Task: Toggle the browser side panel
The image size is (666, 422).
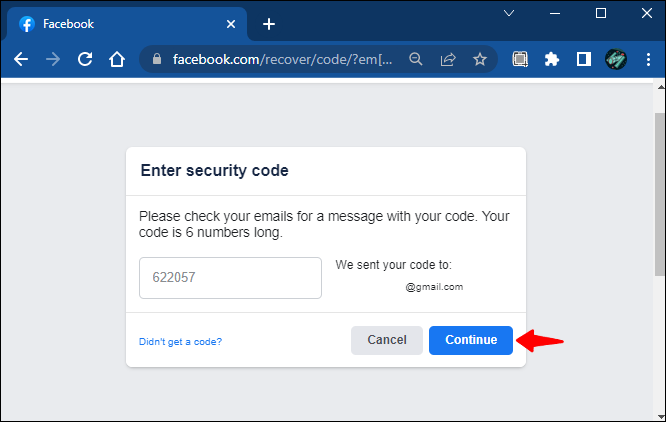Action: coord(583,59)
